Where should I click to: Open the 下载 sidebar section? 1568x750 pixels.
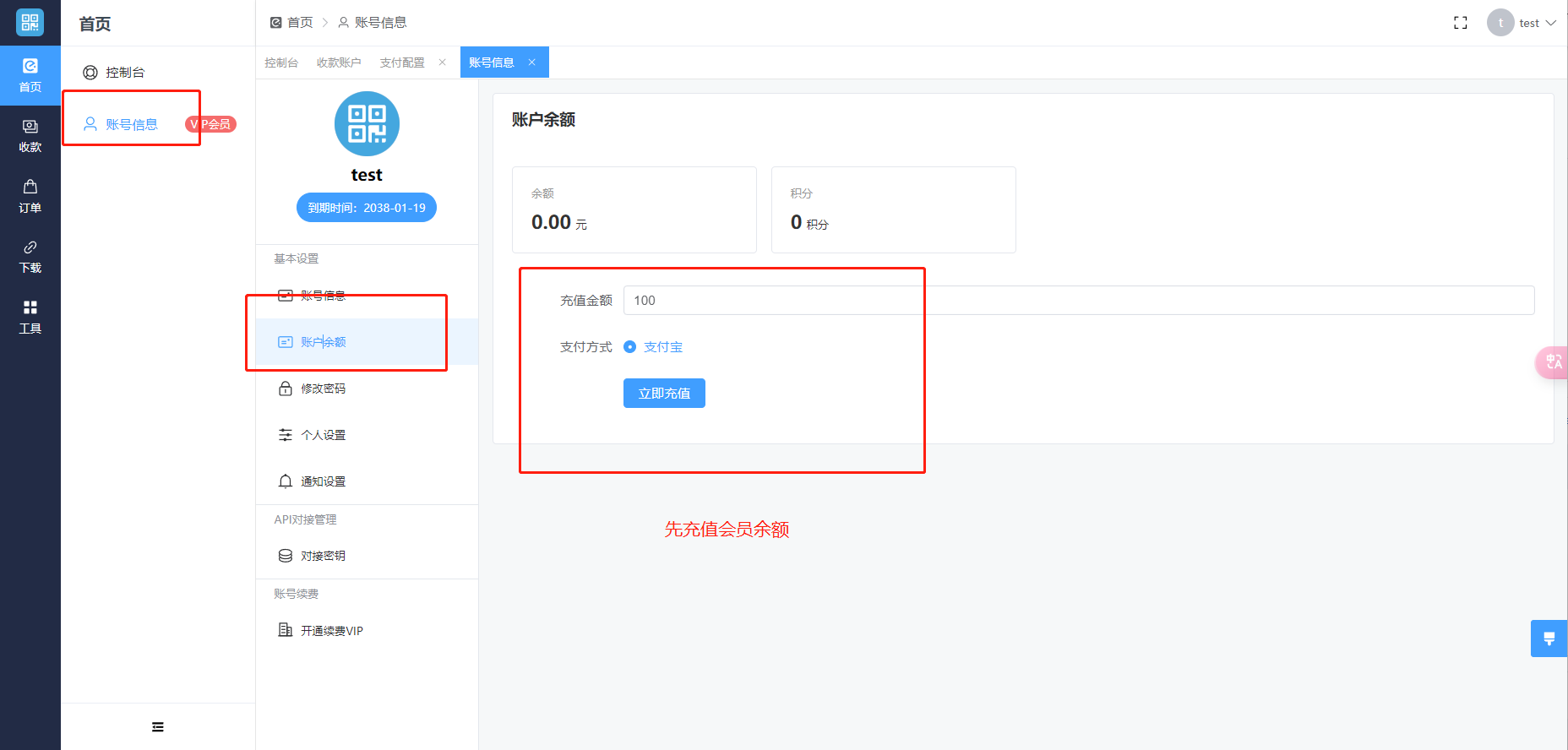pyautogui.click(x=30, y=256)
